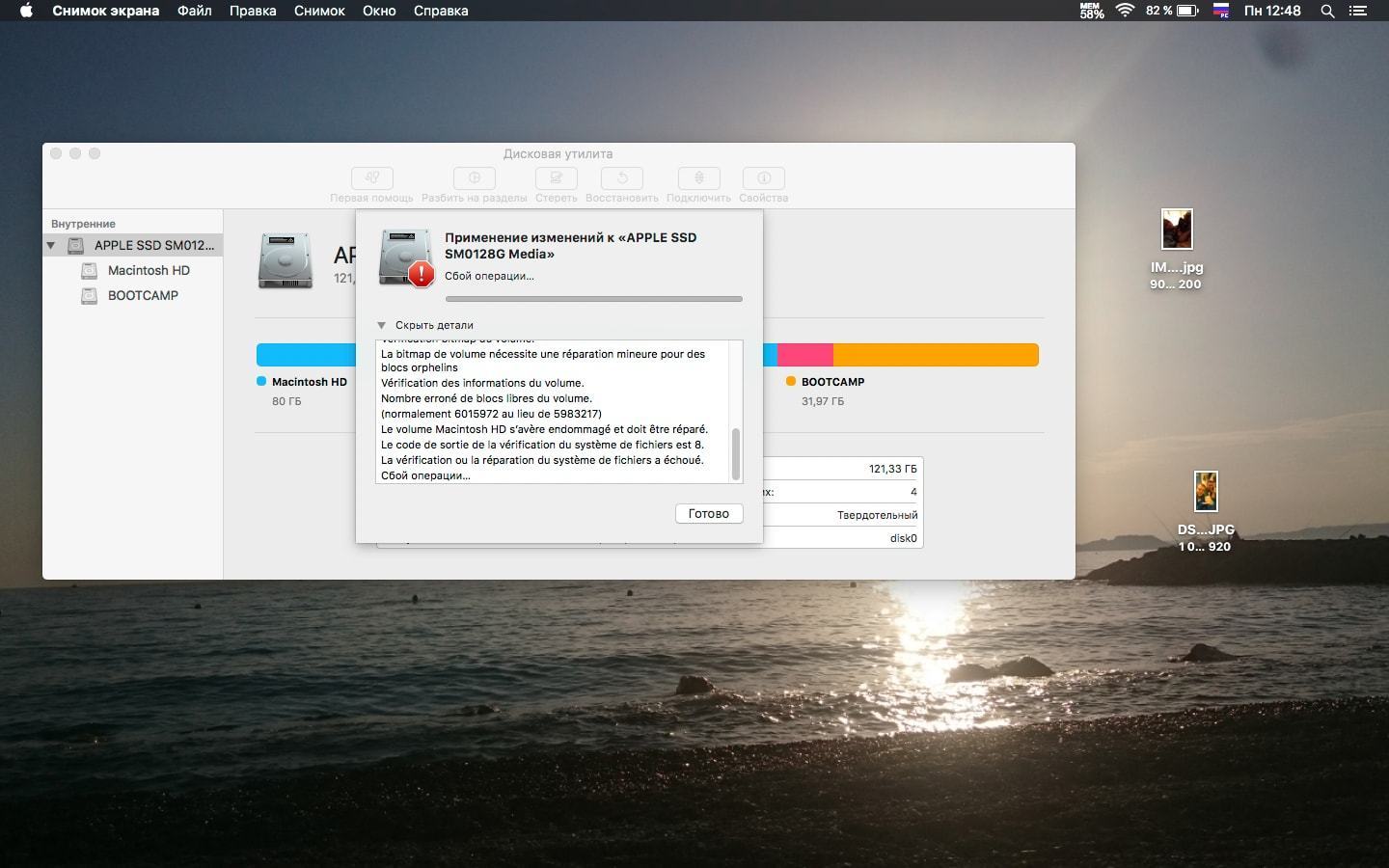1389x868 pixels.
Task: Open the Файл menu
Action: pos(195,11)
